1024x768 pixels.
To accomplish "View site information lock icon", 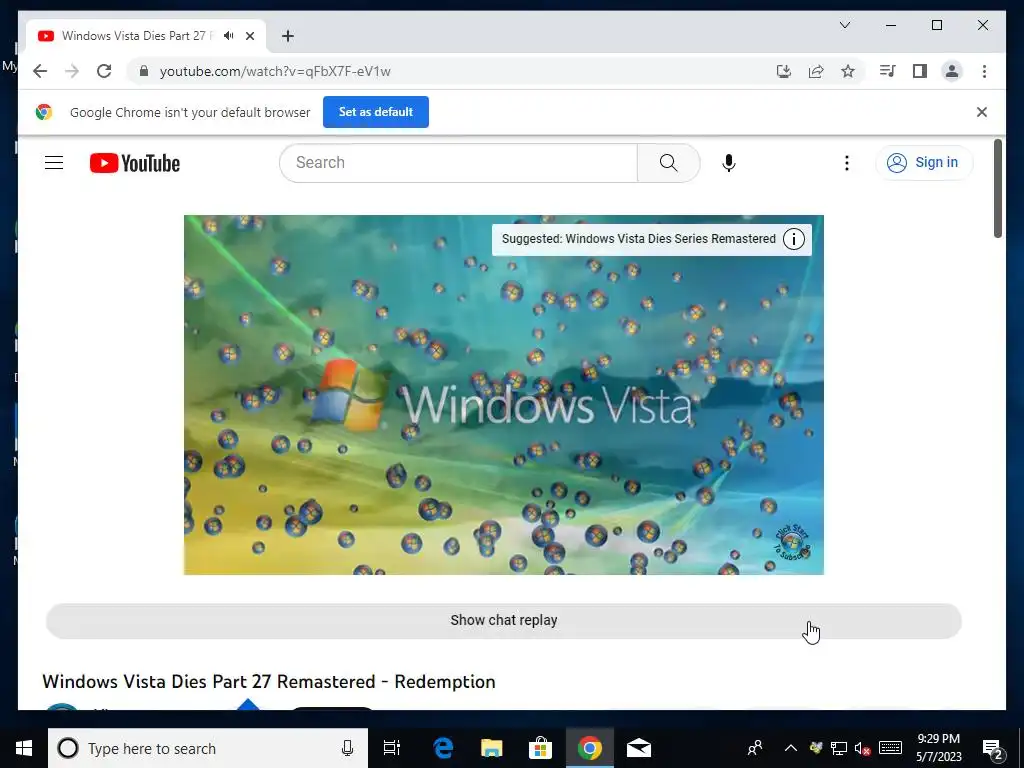I will (x=144, y=71).
